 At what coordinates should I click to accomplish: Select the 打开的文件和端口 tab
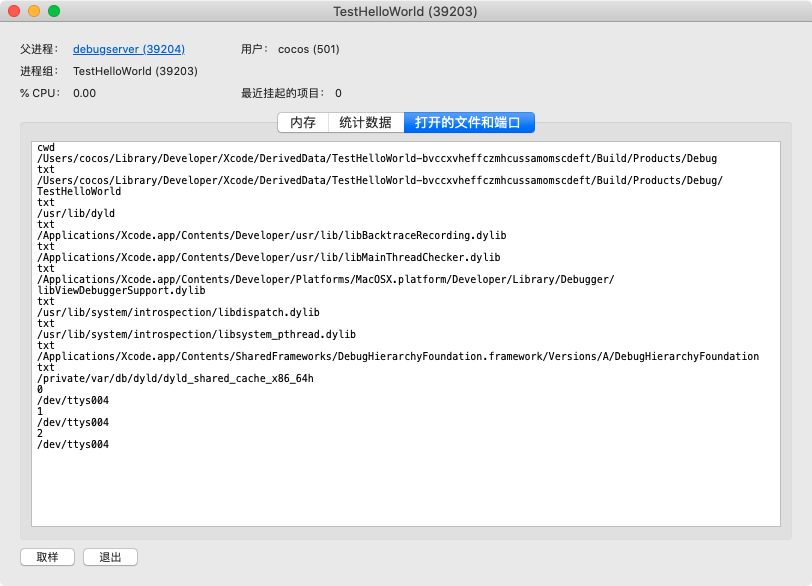(468, 123)
